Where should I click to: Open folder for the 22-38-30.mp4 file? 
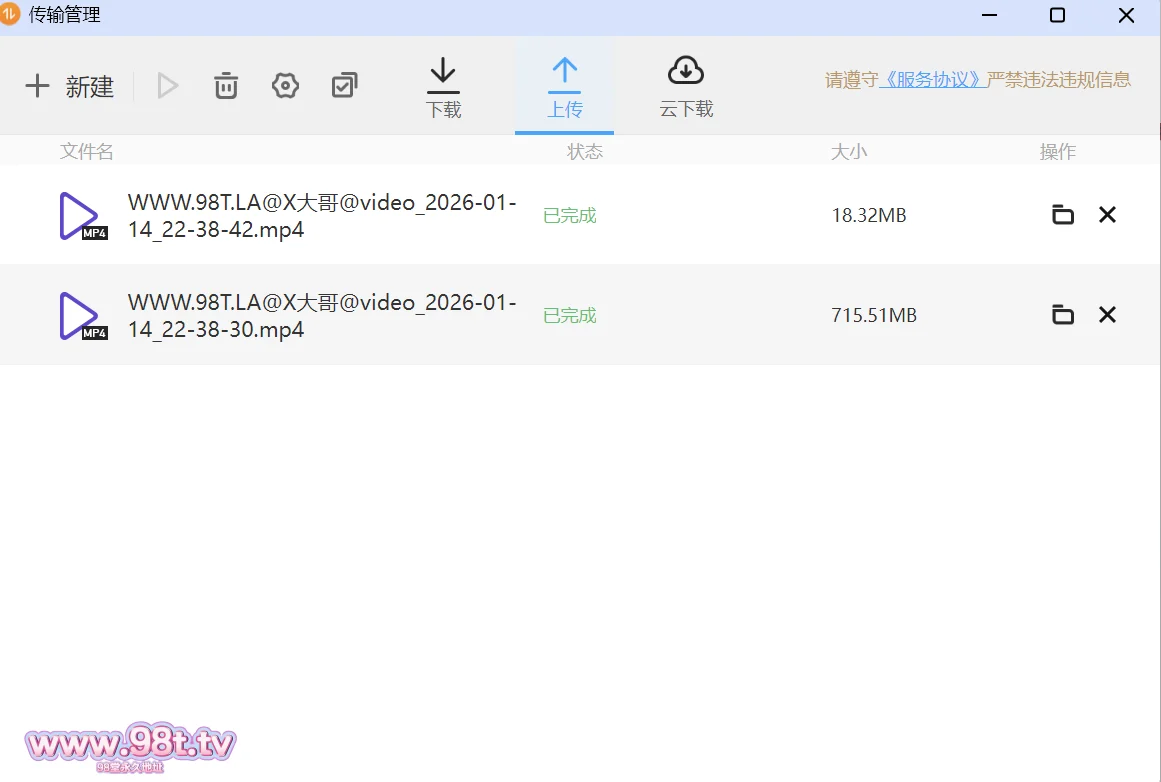(x=1062, y=315)
